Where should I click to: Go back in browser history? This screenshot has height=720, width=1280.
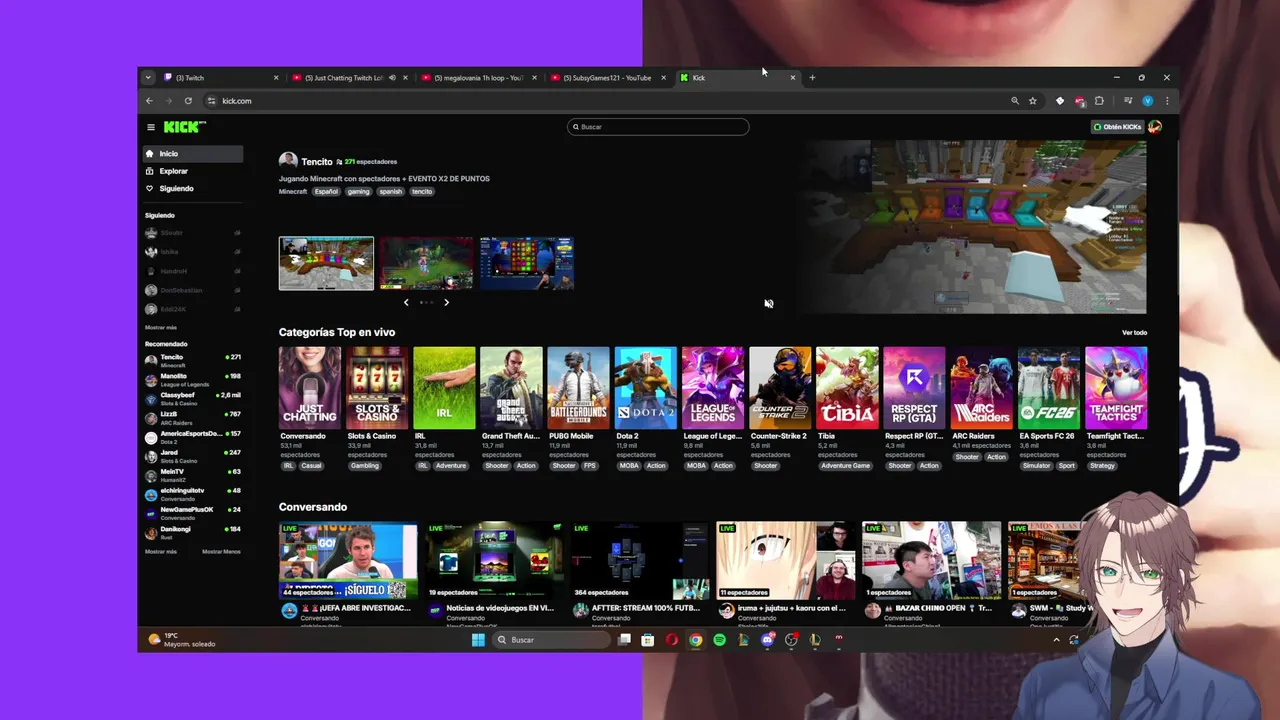click(149, 101)
